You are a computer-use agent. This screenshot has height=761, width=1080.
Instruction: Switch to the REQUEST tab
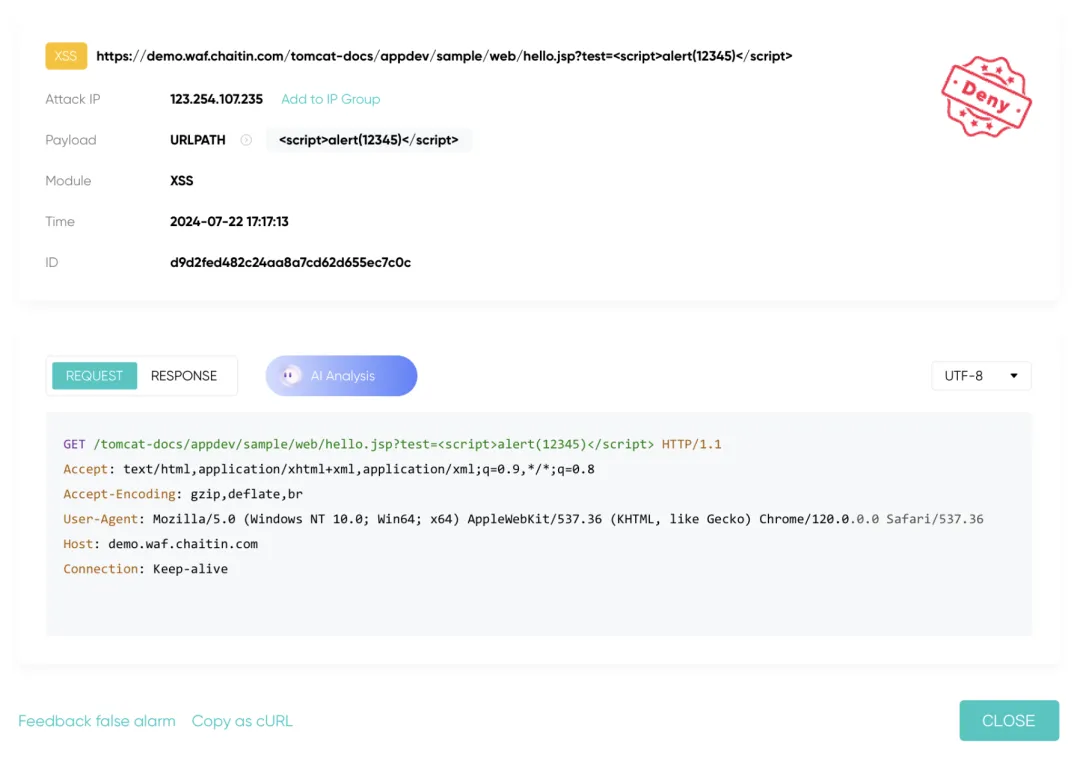coord(94,376)
